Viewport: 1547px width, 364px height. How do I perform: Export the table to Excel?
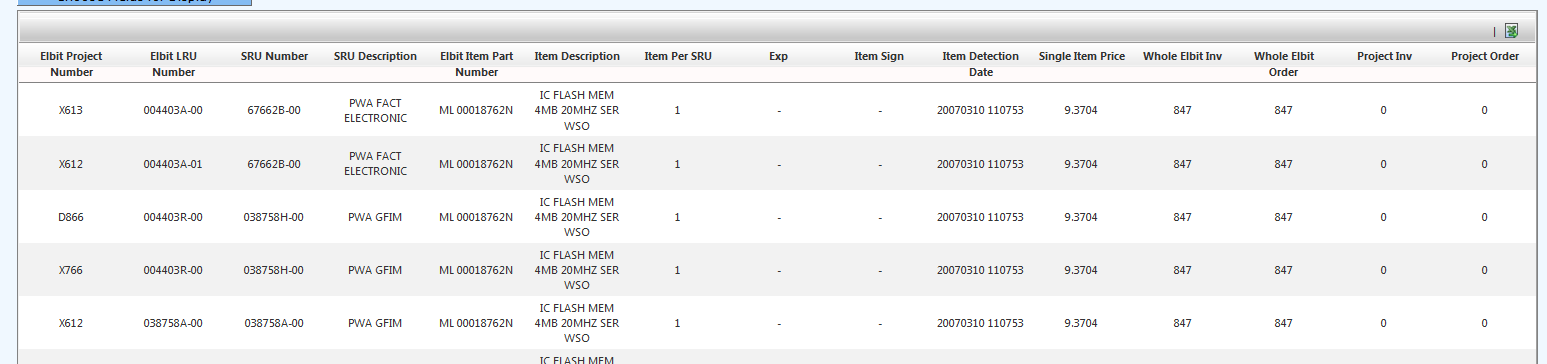pyautogui.click(x=1512, y=31)
